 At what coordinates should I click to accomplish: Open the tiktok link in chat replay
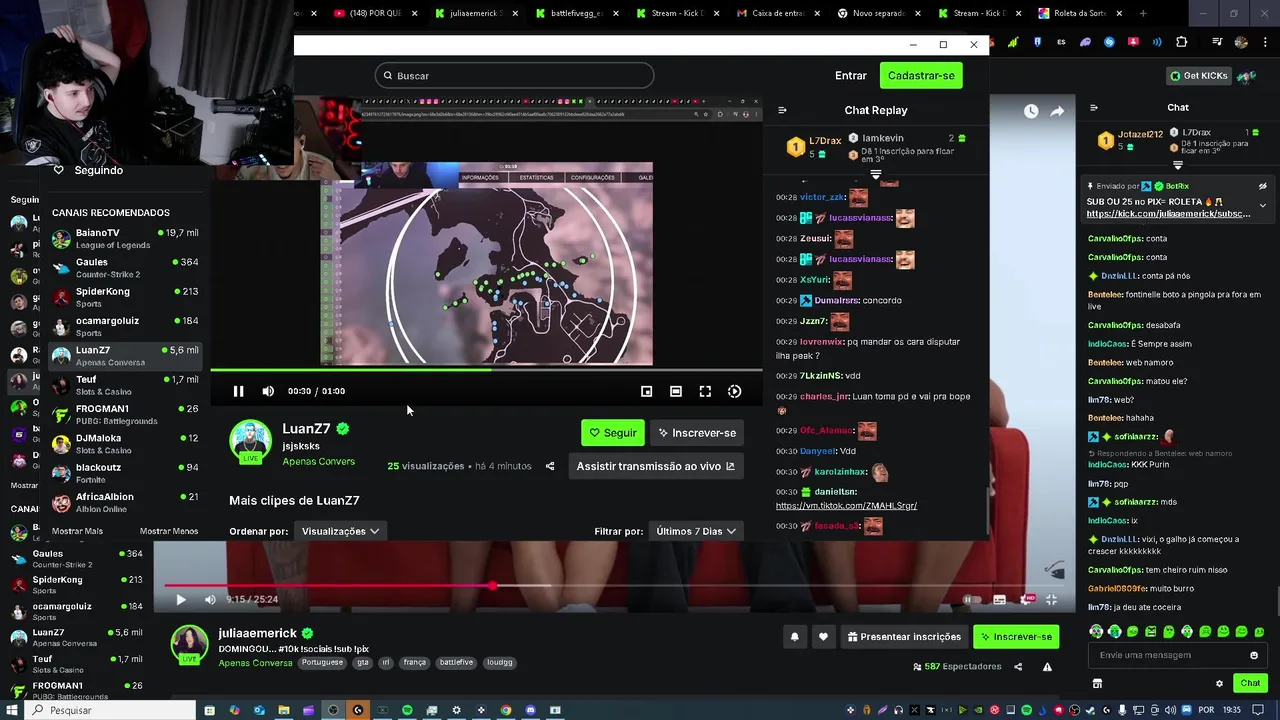click(x=846, y=505)
